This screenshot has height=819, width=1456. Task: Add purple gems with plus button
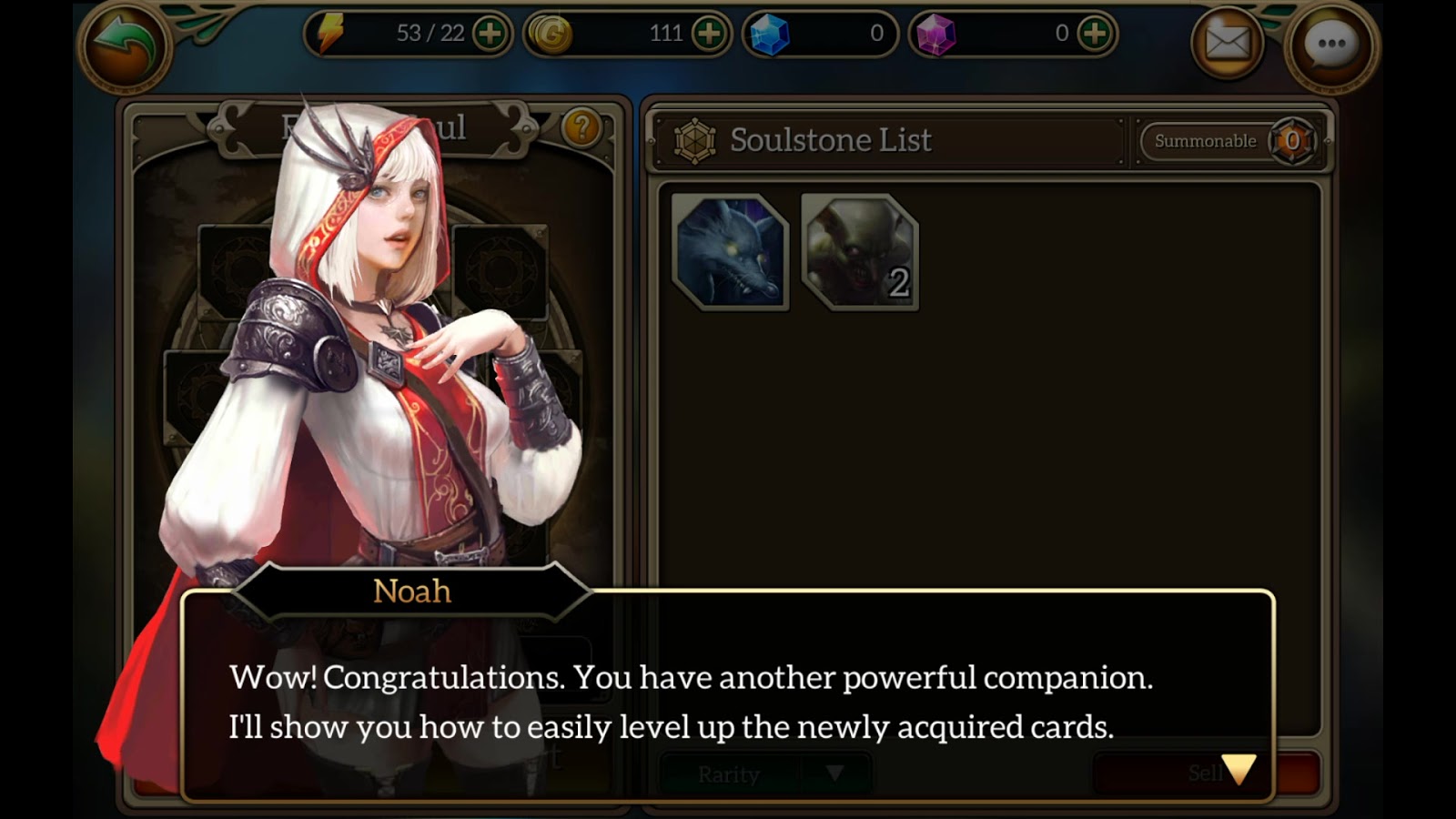1095,34
